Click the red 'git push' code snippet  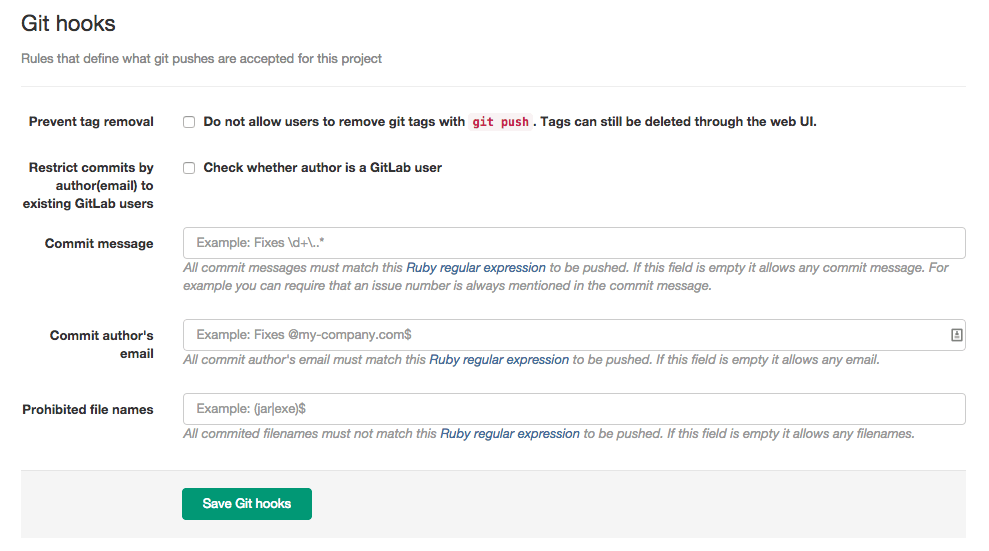(x=500, y=122)
